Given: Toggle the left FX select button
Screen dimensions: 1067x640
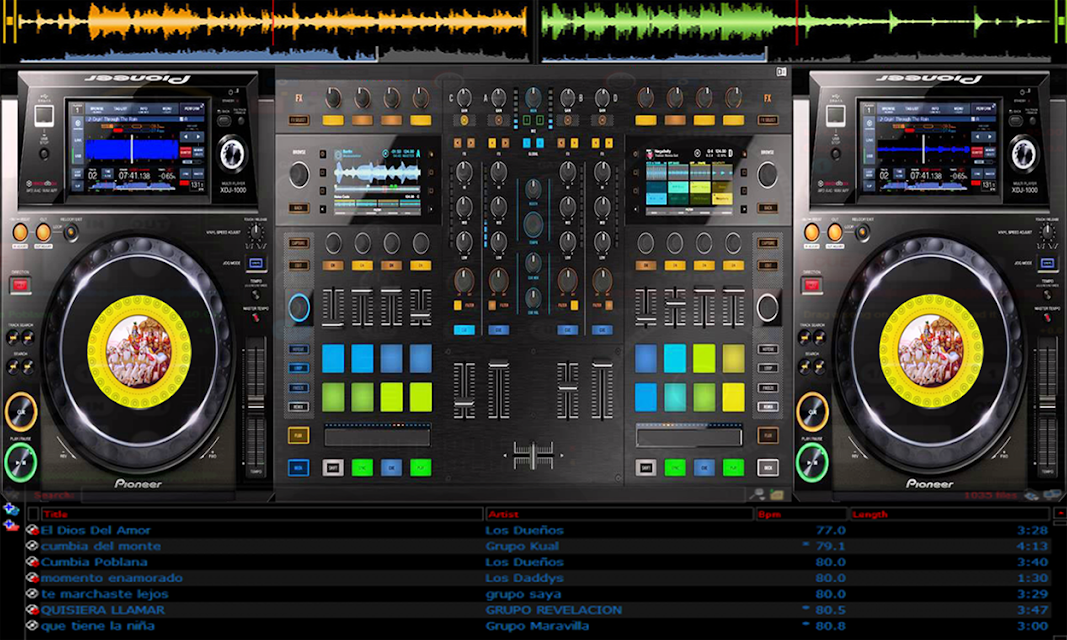Looking at the screenshot, I should (x=298, y=120).
